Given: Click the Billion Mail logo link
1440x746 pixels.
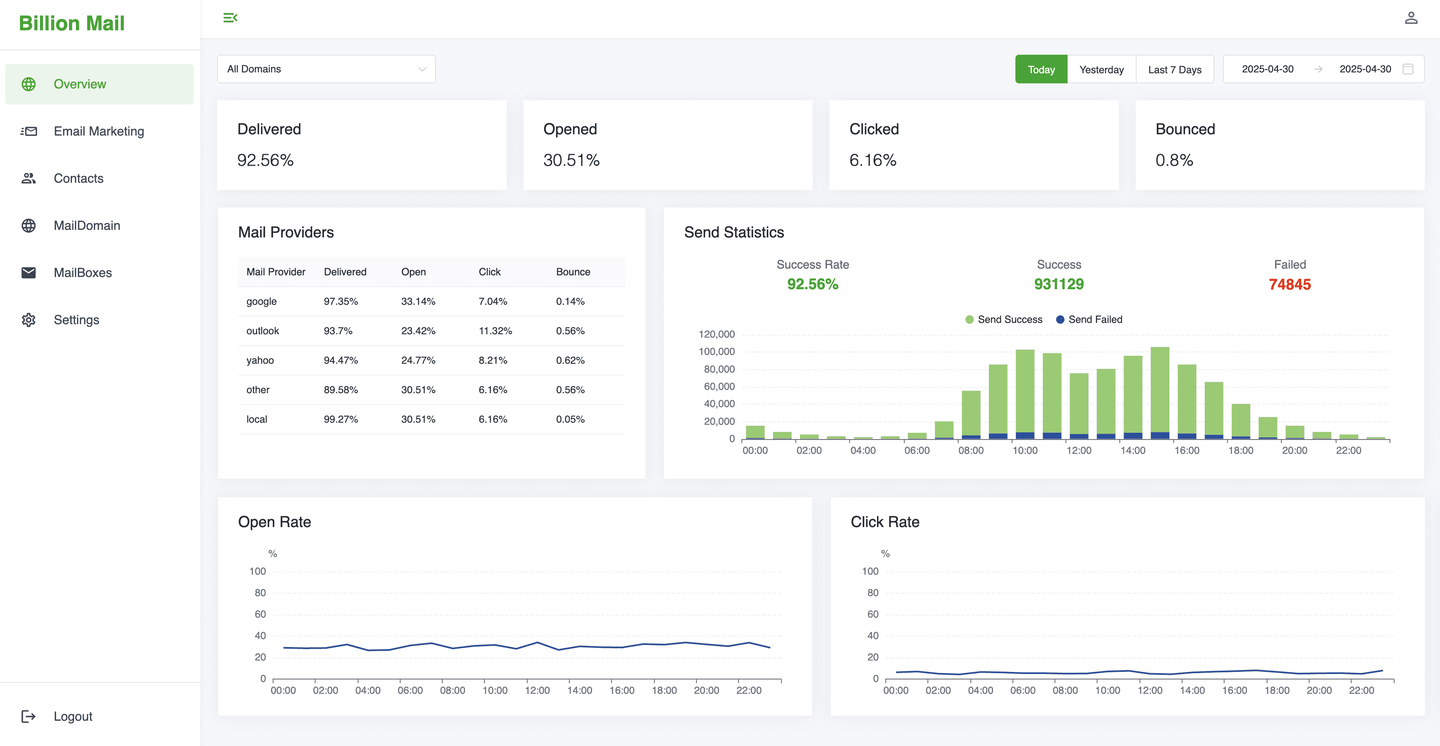Looking at the screenshot, I should [72, 24].
